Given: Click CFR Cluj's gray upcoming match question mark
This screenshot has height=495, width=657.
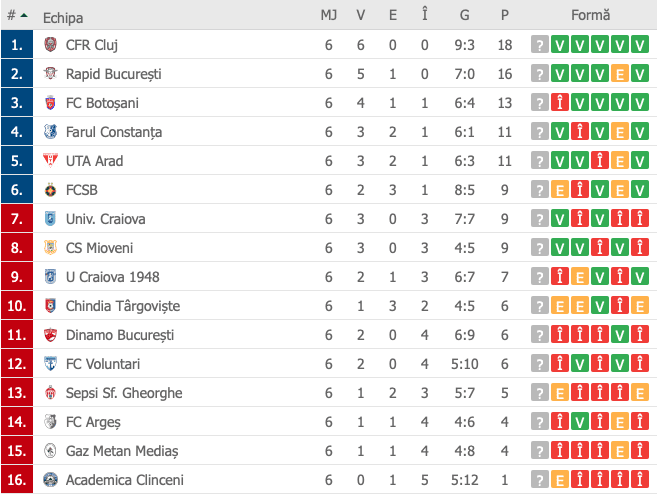Looking at the screenshot, I should pos(540,45).
